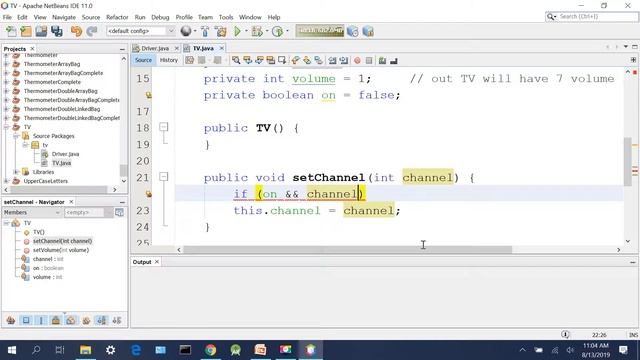Click the Uncomment icon in the editor toolbar
Image resolution: width=640 pixels, height=360 pixels.
393,60
